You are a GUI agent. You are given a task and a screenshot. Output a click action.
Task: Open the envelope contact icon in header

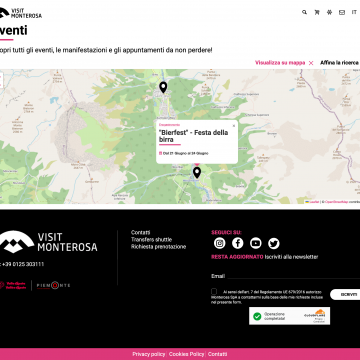[x=342, y=12]
